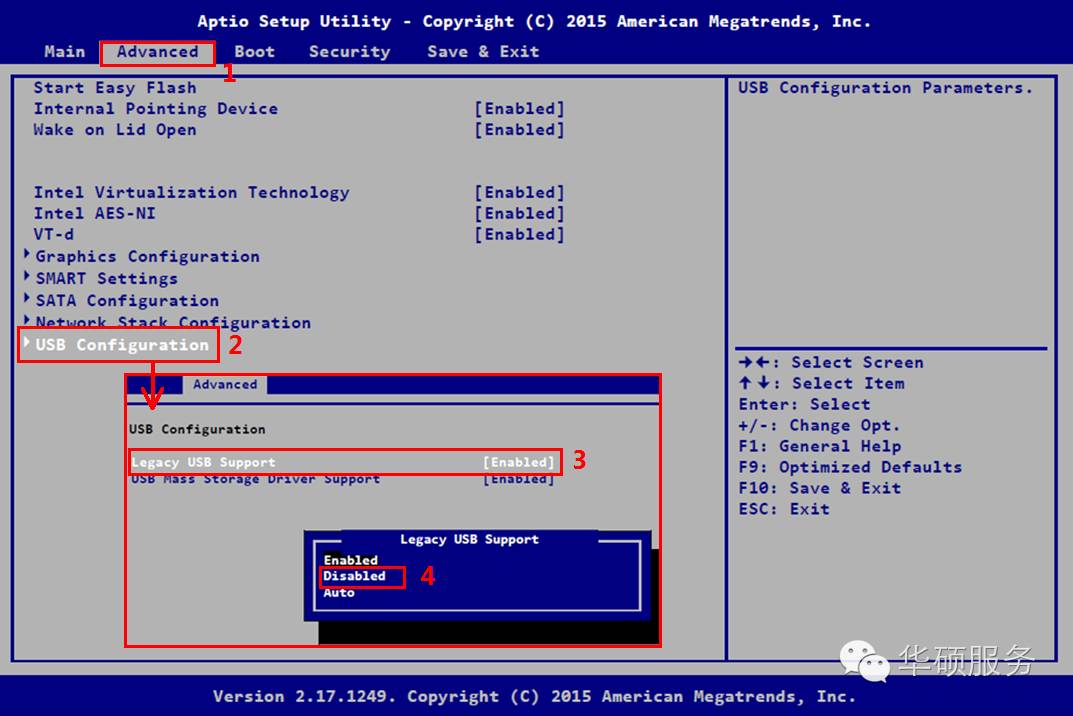Image resolution: width=1073 pixels, height=716 pixels.
Task: Click the Version 2.17.1249 footer text
Action: coord(534,697)
